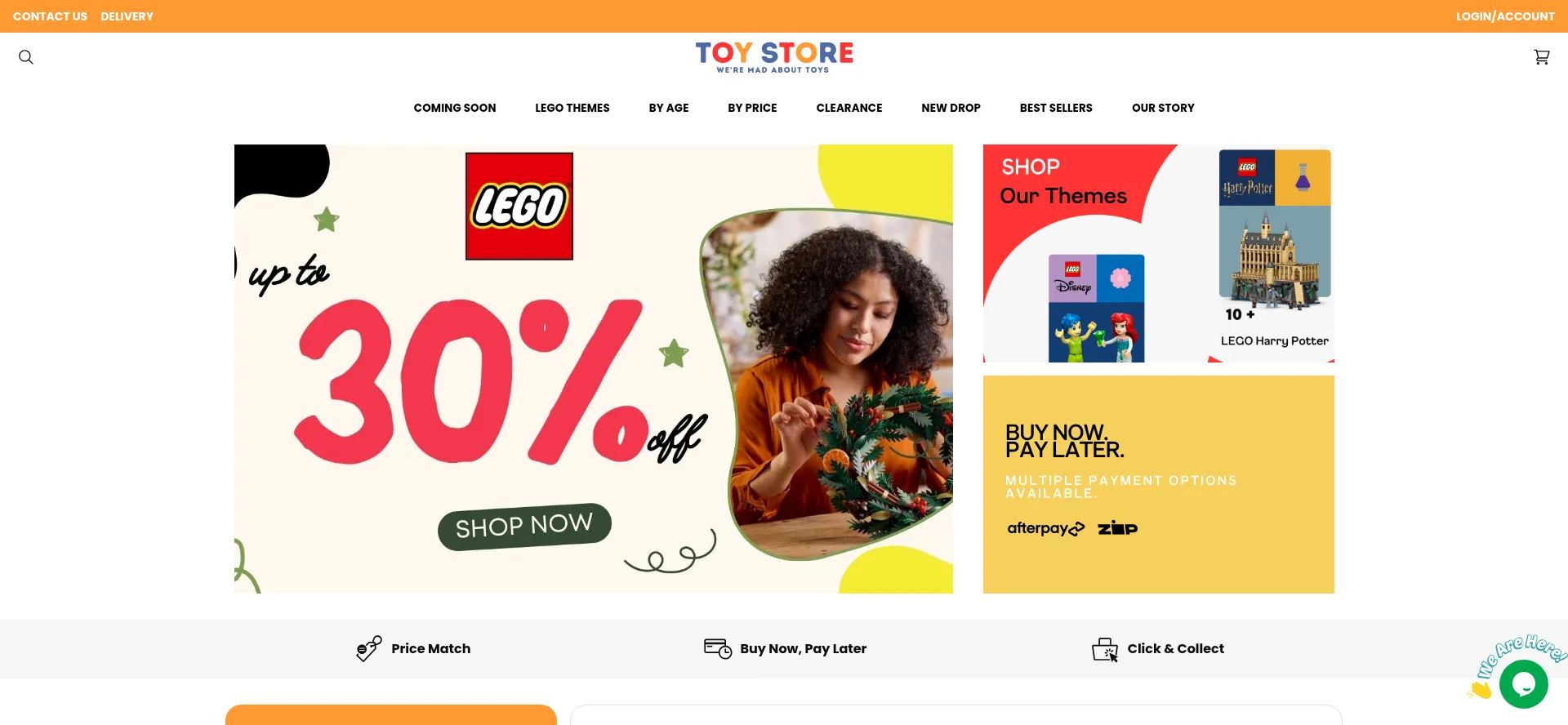Click the Toy Store logo
The width and height of the screenshot is (1568, 725).
774,57
